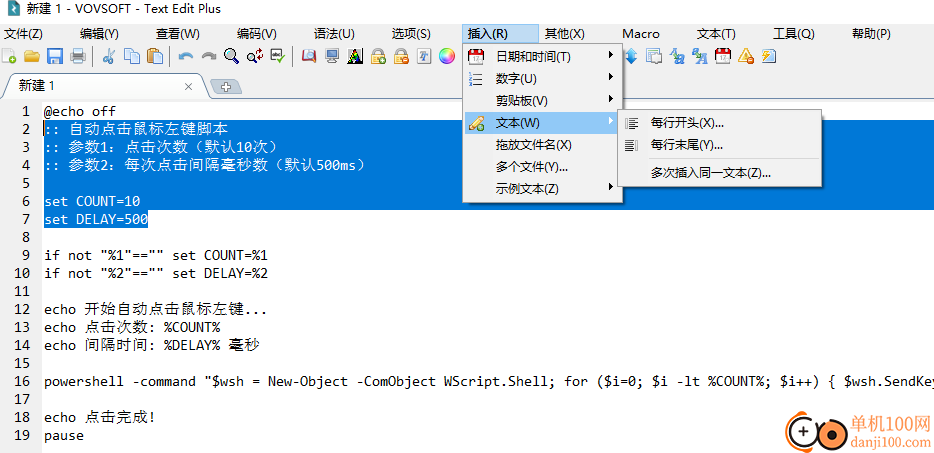Select 文本(W) in Insert menu

pyautogui.click(x=542, y=123)
